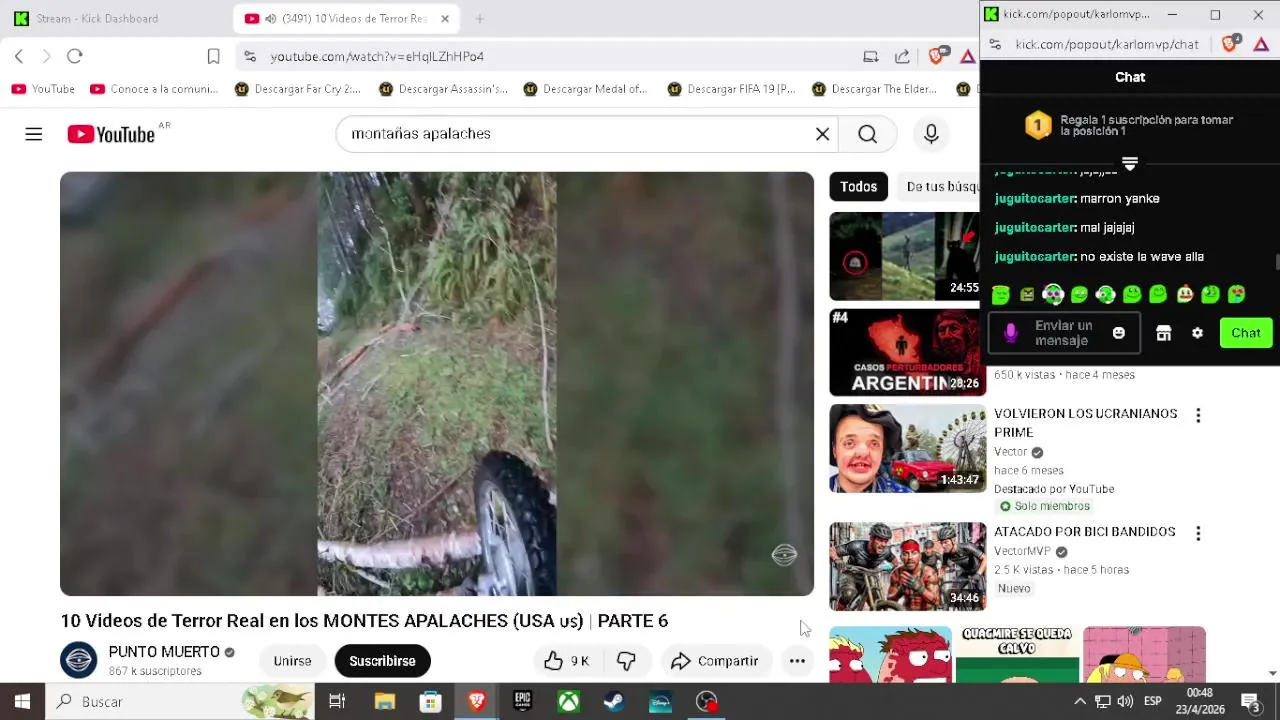Open three-dot menu for ATACADO POR BICI BANDIDOS

(1198, 533)
